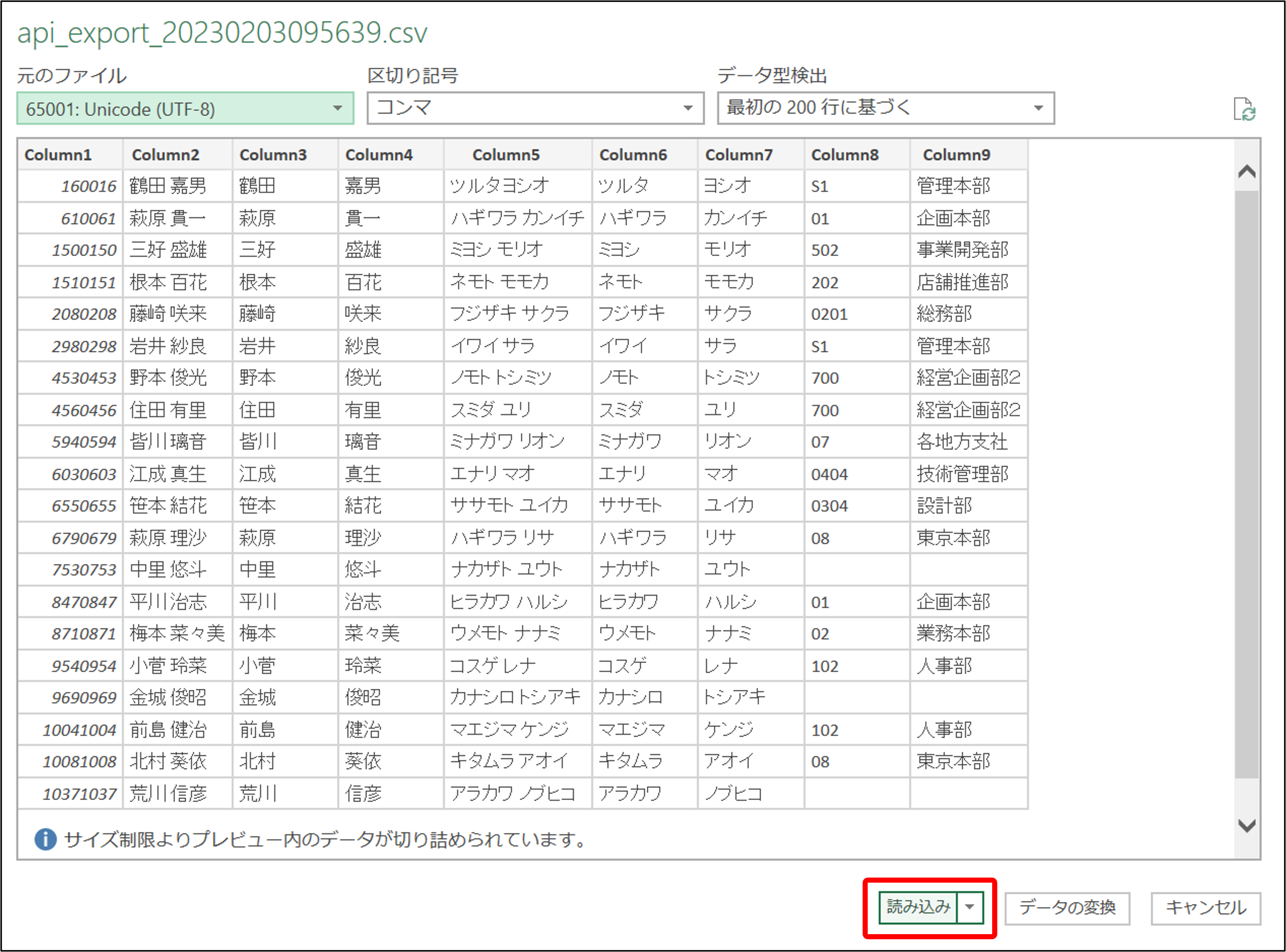Open the data type detection dropdown
Viewport: 1286px width, 952px height.
click(x=886, y=108)
